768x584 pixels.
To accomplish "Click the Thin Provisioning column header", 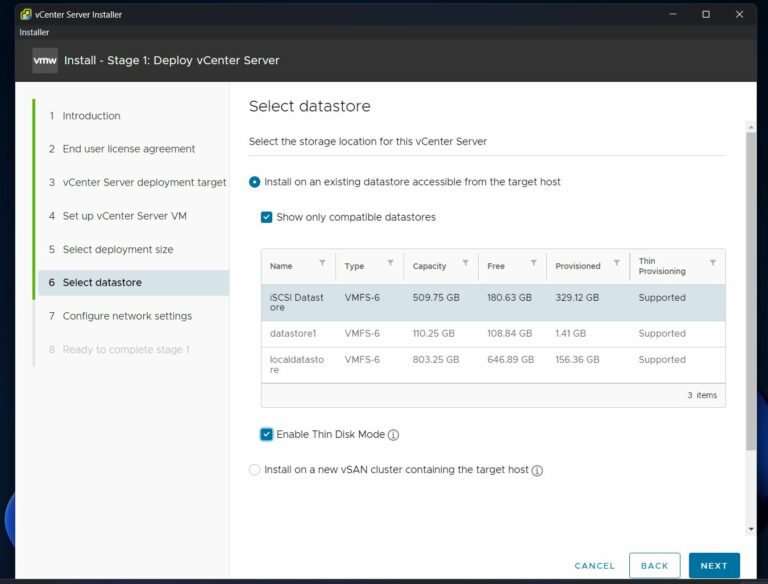I will tap(662, 266).
